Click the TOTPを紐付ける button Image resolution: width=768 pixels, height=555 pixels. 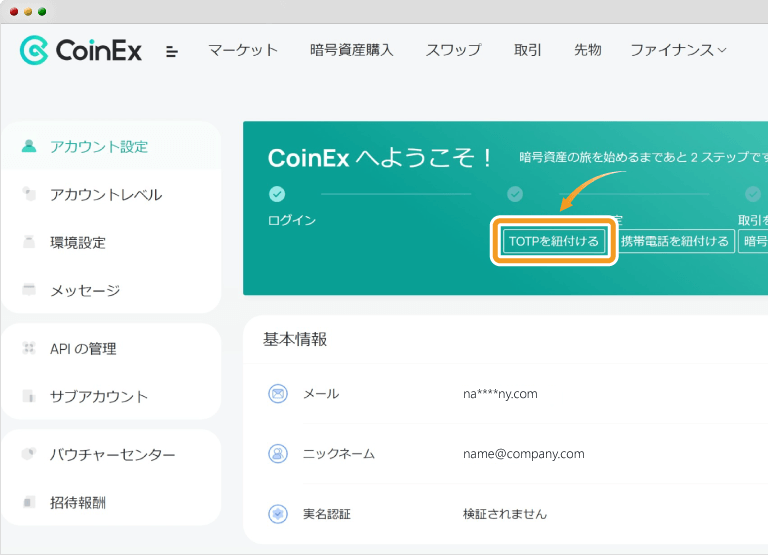click(x=554, y=241)
